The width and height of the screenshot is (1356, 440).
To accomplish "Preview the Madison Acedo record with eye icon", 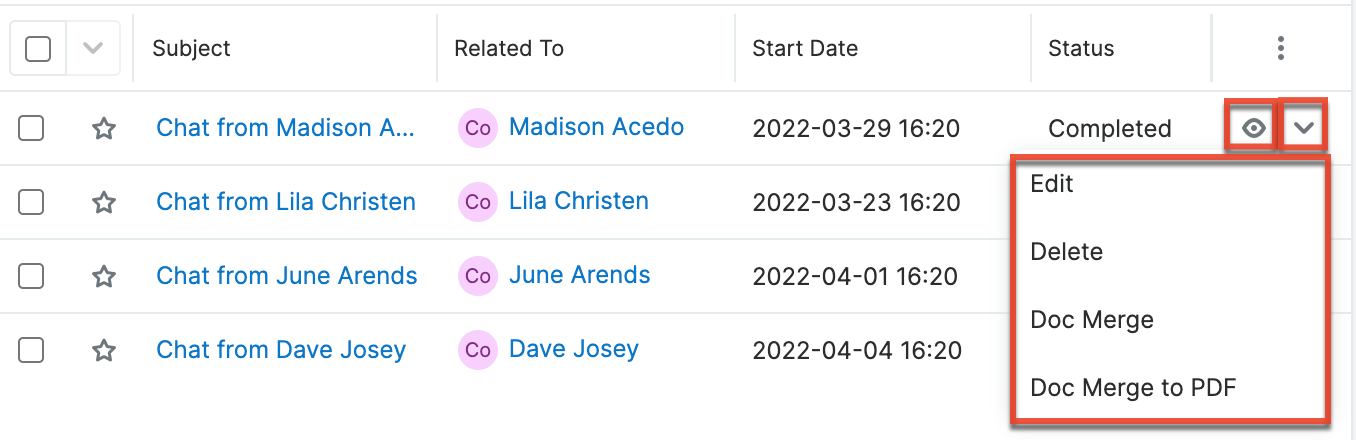I will pyautogui.click(x=1253, y=128).
